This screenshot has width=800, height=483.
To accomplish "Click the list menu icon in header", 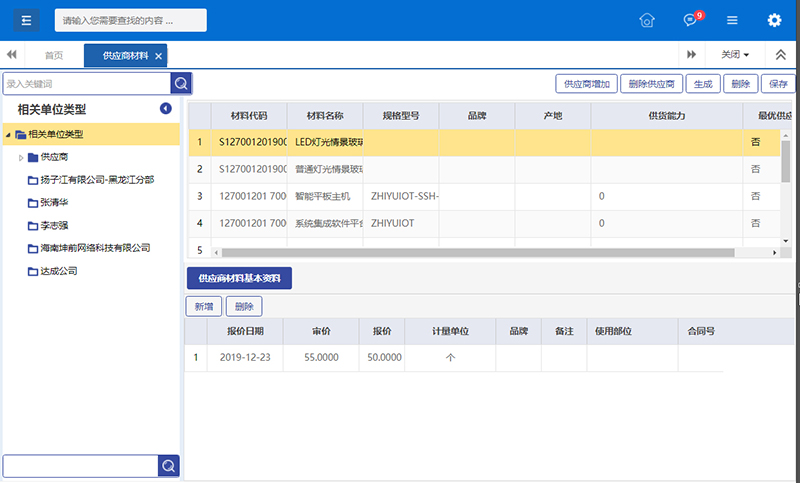I will (732, 20).
